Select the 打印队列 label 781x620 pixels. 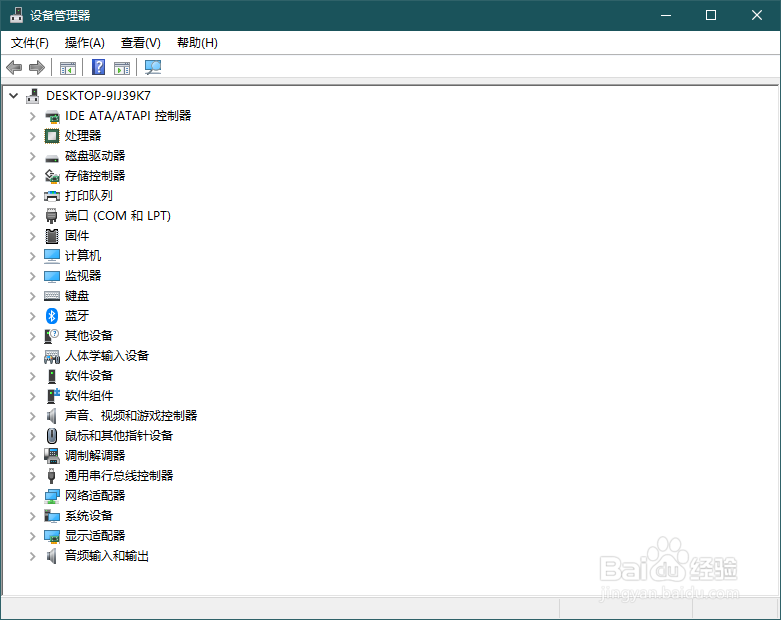89,196
